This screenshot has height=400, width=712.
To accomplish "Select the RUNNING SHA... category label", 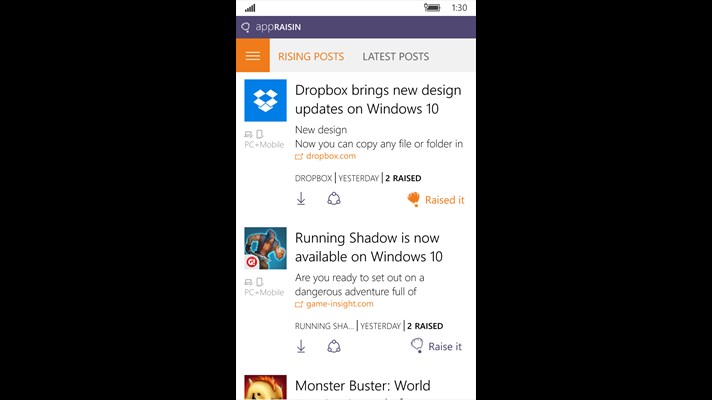I will 324,326.
